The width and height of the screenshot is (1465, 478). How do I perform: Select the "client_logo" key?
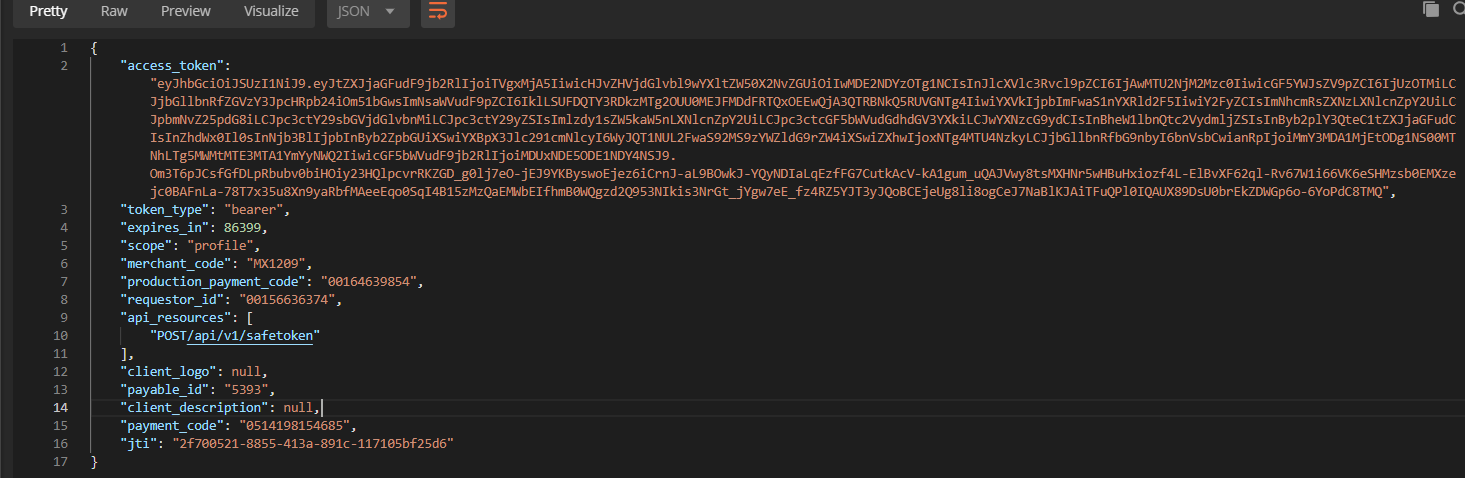click(167, 372)
